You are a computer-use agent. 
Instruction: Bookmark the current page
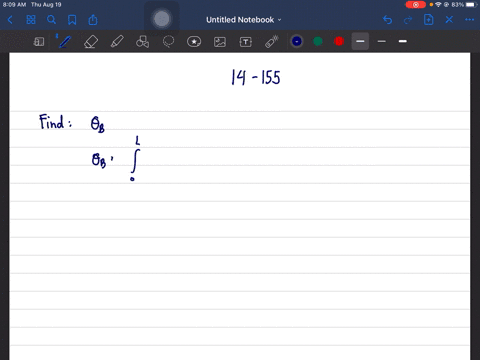72,20
